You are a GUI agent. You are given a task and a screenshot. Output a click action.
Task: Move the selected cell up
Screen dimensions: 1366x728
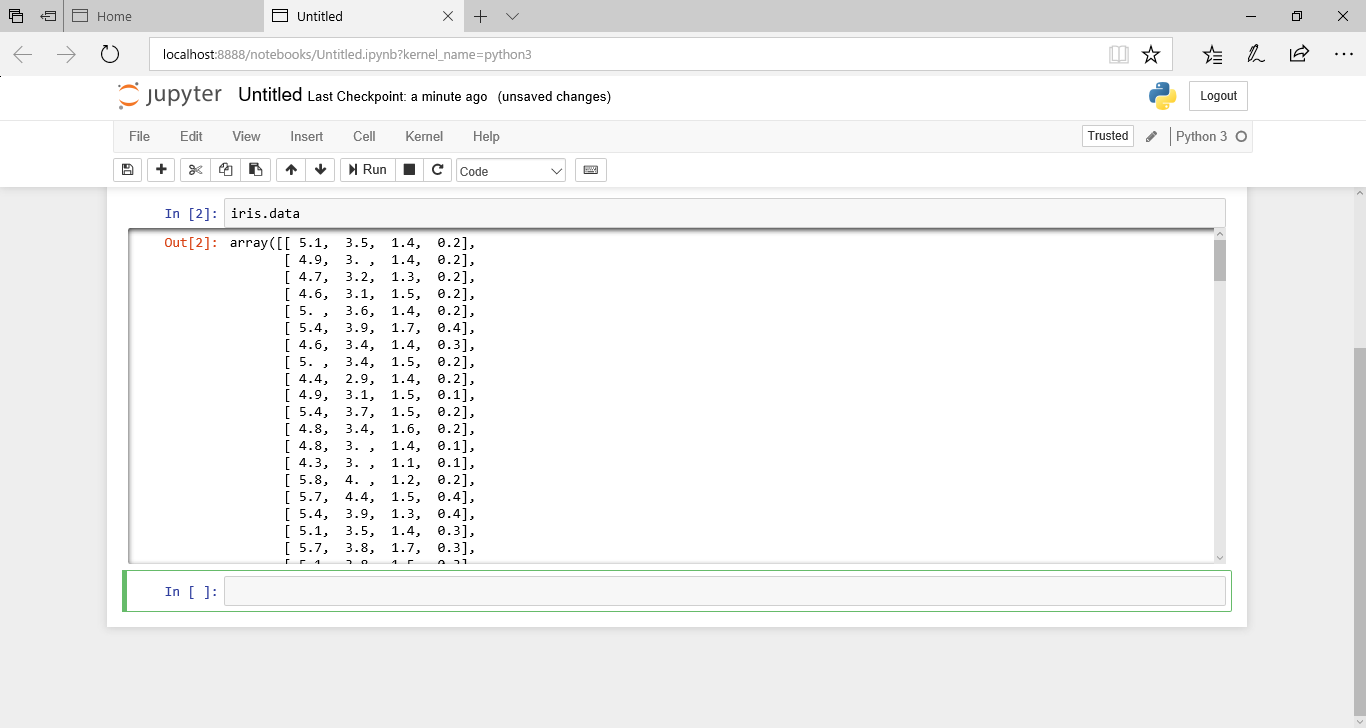(x=290, y=169)
